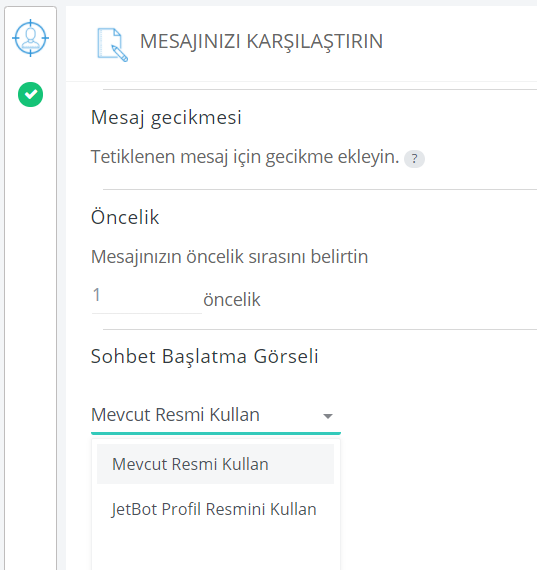Screen dimensions: 537x570
Task: Click the green completed checkmark icon
Action: click(31, 95)
